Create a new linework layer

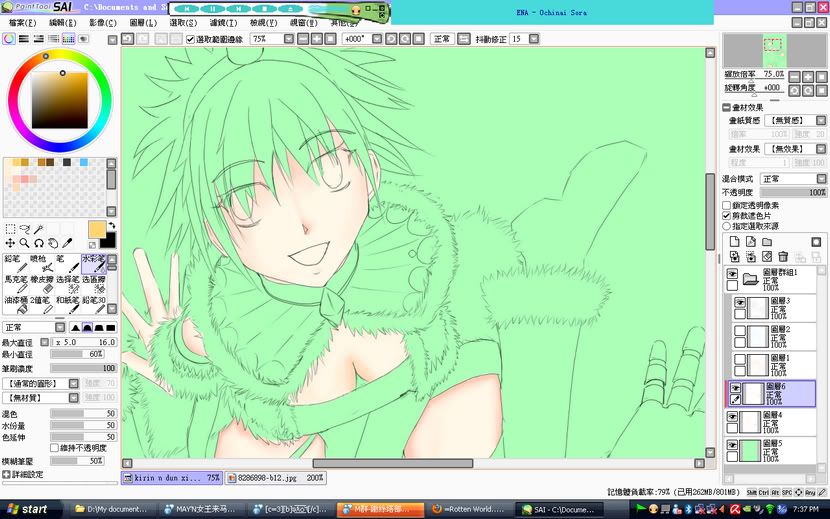751,242
